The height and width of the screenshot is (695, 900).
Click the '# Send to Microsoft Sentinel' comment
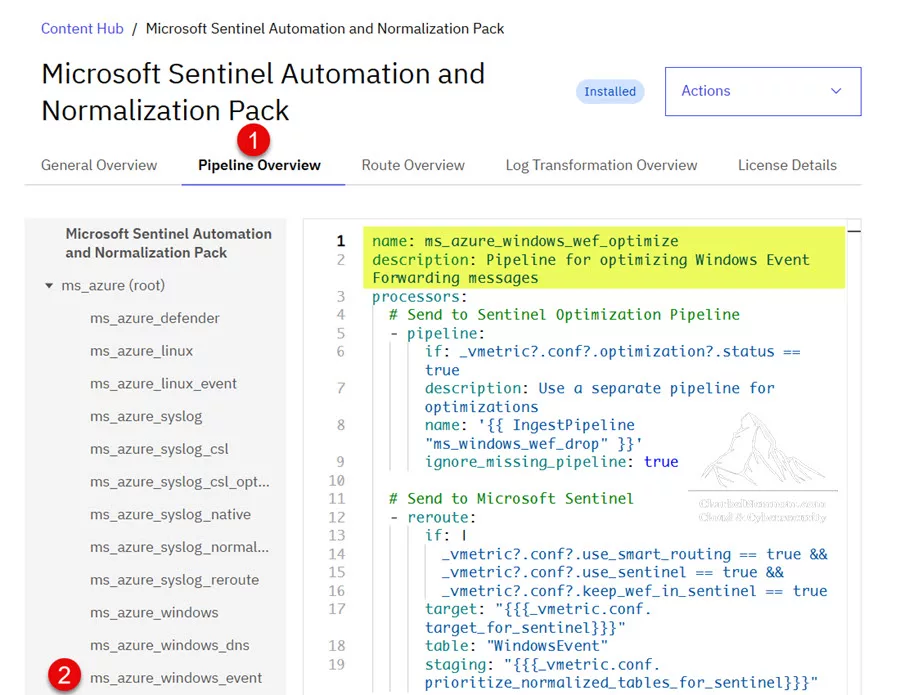click(x=511, y=499)
